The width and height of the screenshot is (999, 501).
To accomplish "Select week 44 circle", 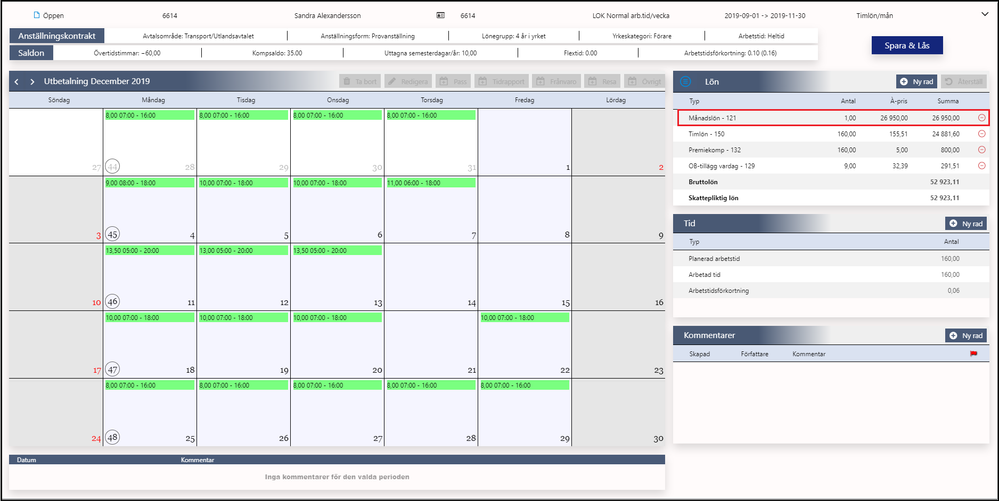I will pos(112,166).
